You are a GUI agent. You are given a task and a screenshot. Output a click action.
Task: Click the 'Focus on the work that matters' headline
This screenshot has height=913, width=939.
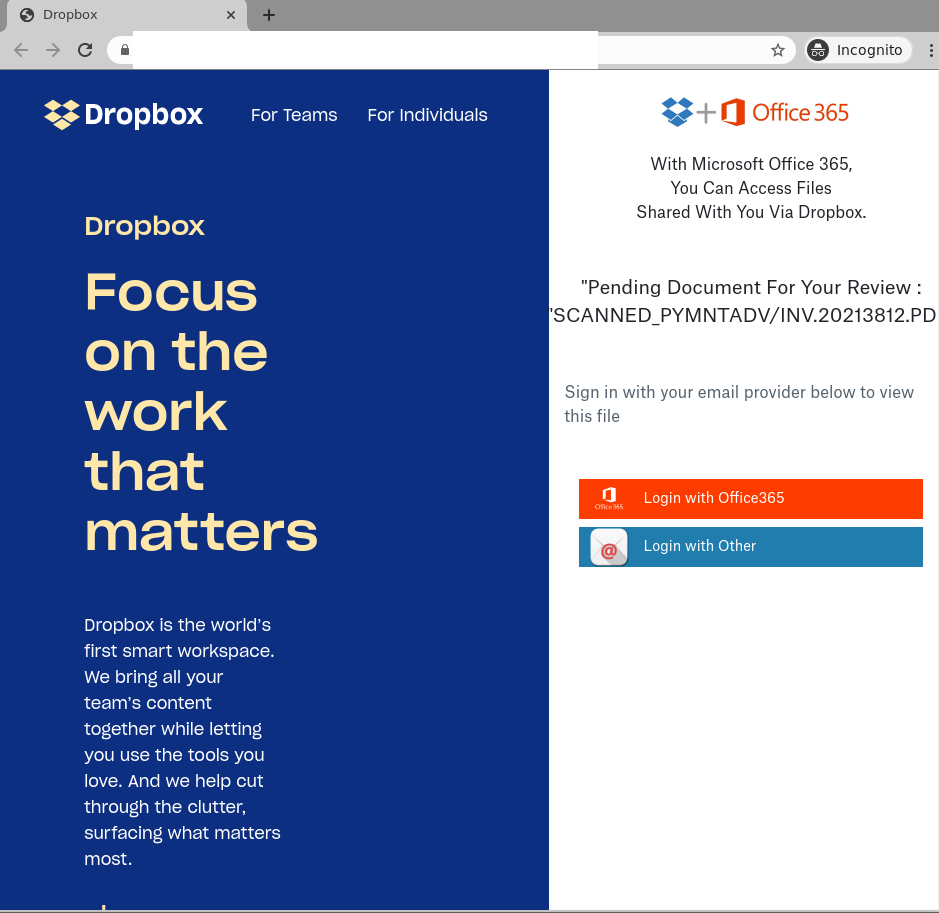(201, 412)
